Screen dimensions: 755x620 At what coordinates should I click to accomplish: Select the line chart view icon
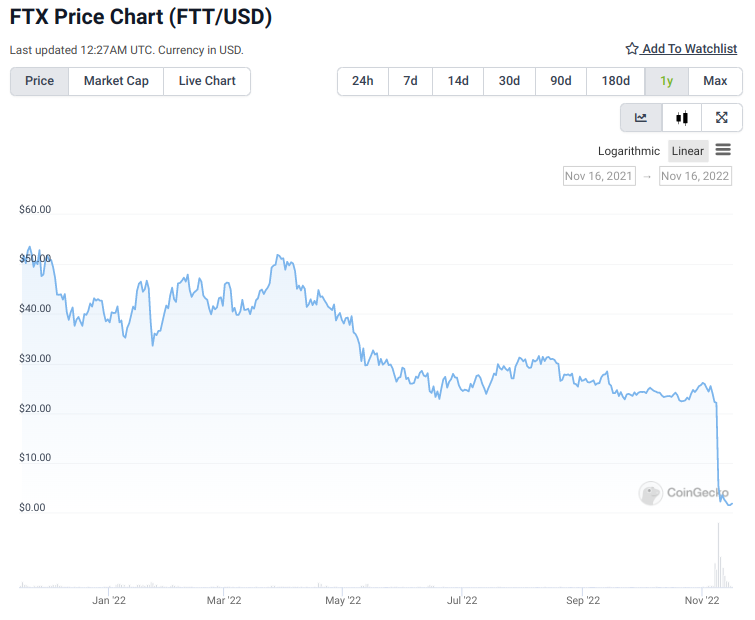[641, 118]
